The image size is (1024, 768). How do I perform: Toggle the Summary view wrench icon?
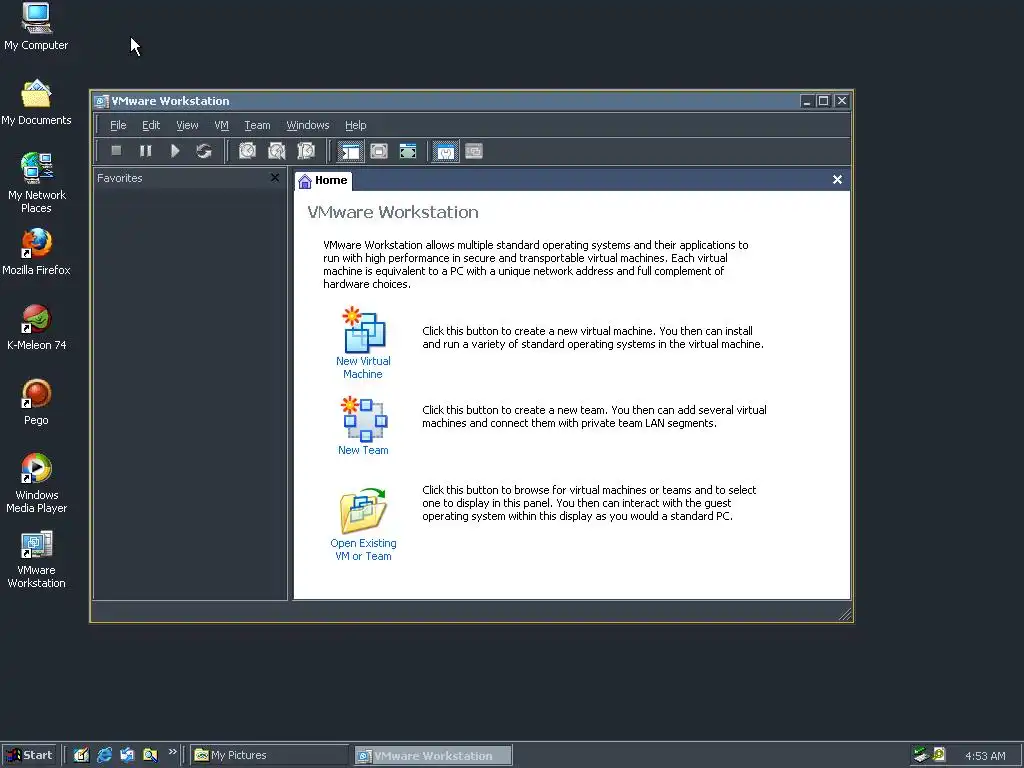point(445,152)
